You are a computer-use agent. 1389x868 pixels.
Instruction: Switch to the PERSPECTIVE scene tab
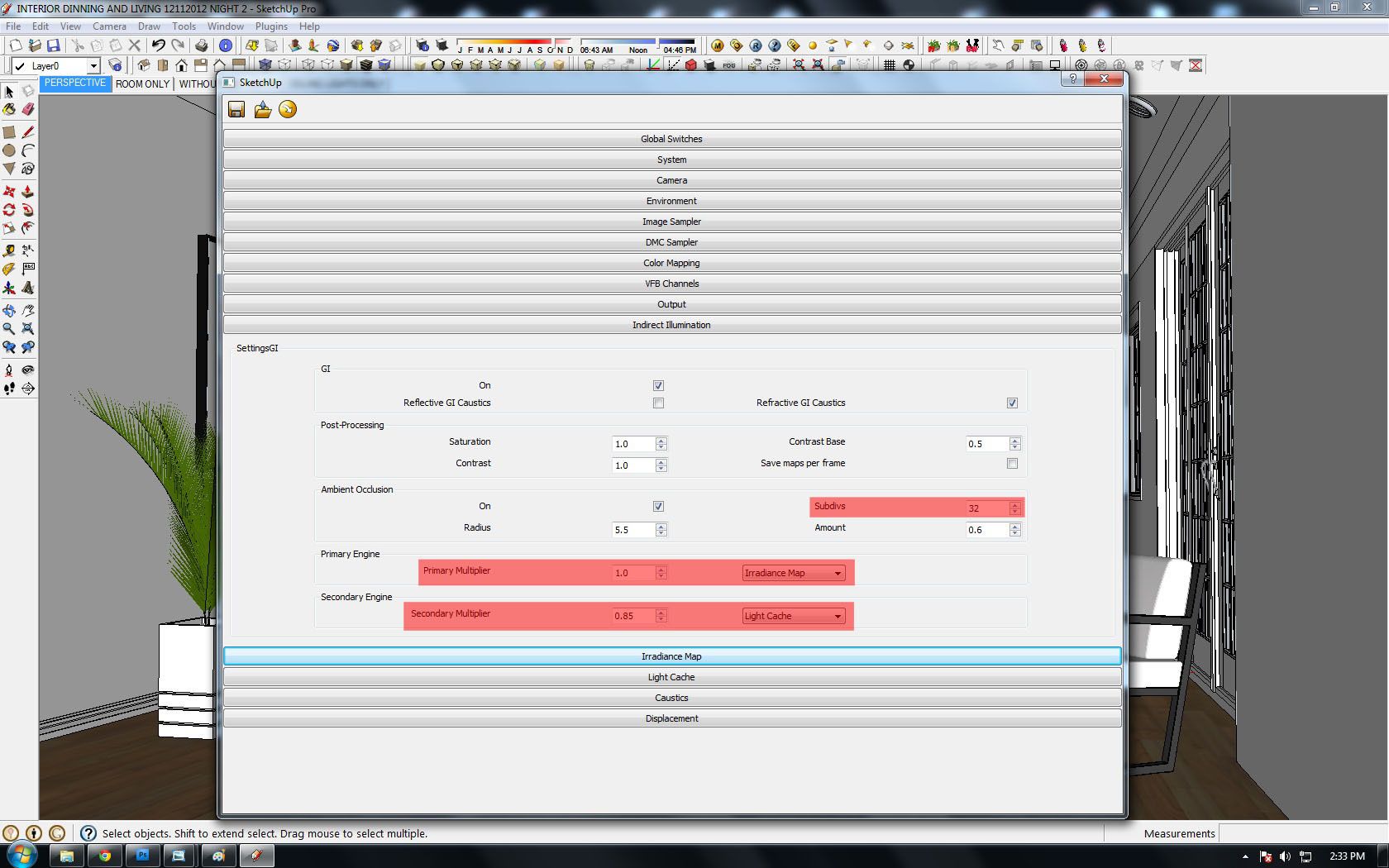(x=75, y=83)
